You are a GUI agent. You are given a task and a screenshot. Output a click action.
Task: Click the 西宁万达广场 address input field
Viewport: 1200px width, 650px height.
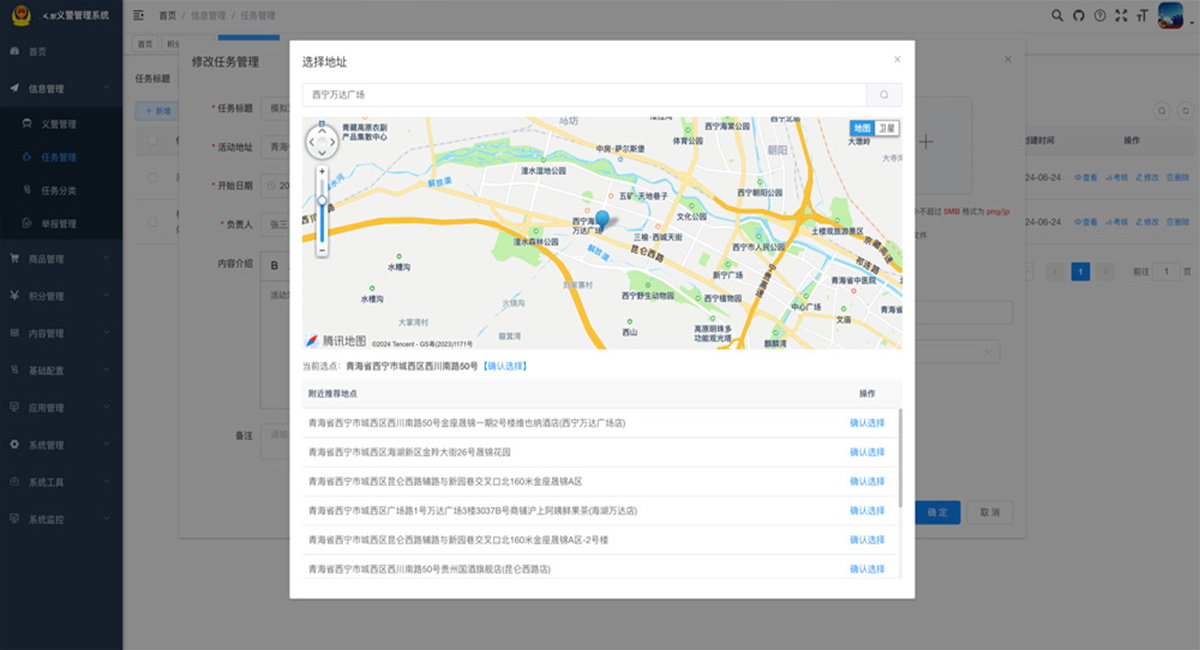(580, 94)
